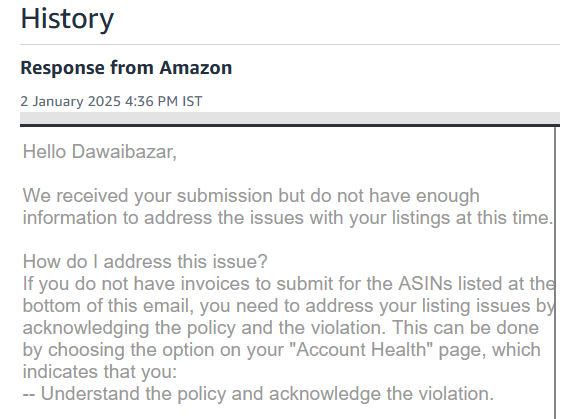Screen dimensions: 564x419
Task: Select the "Response from Amazon" heading
Action: coord(126,68)
